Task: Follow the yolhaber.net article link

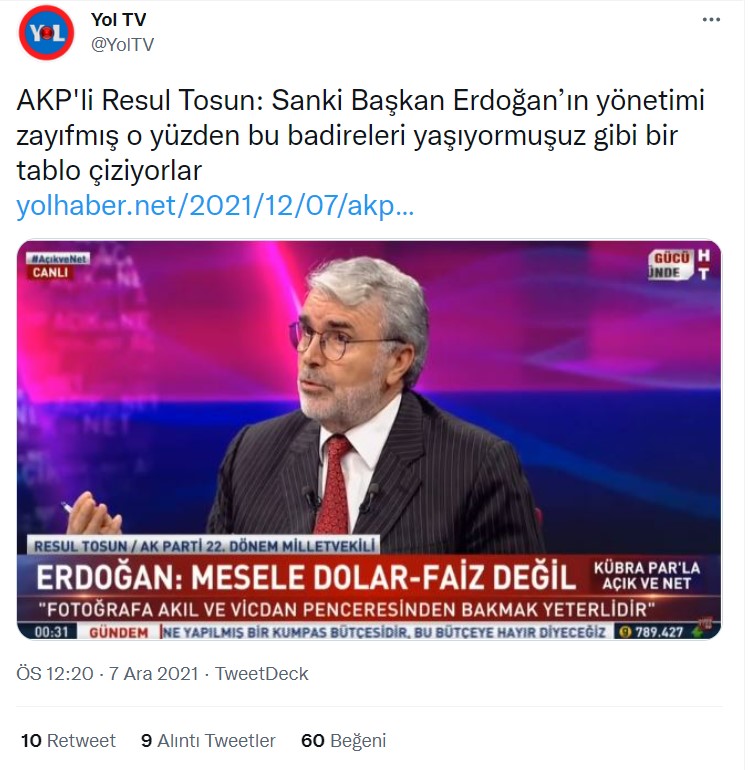Action: point(215,206)
